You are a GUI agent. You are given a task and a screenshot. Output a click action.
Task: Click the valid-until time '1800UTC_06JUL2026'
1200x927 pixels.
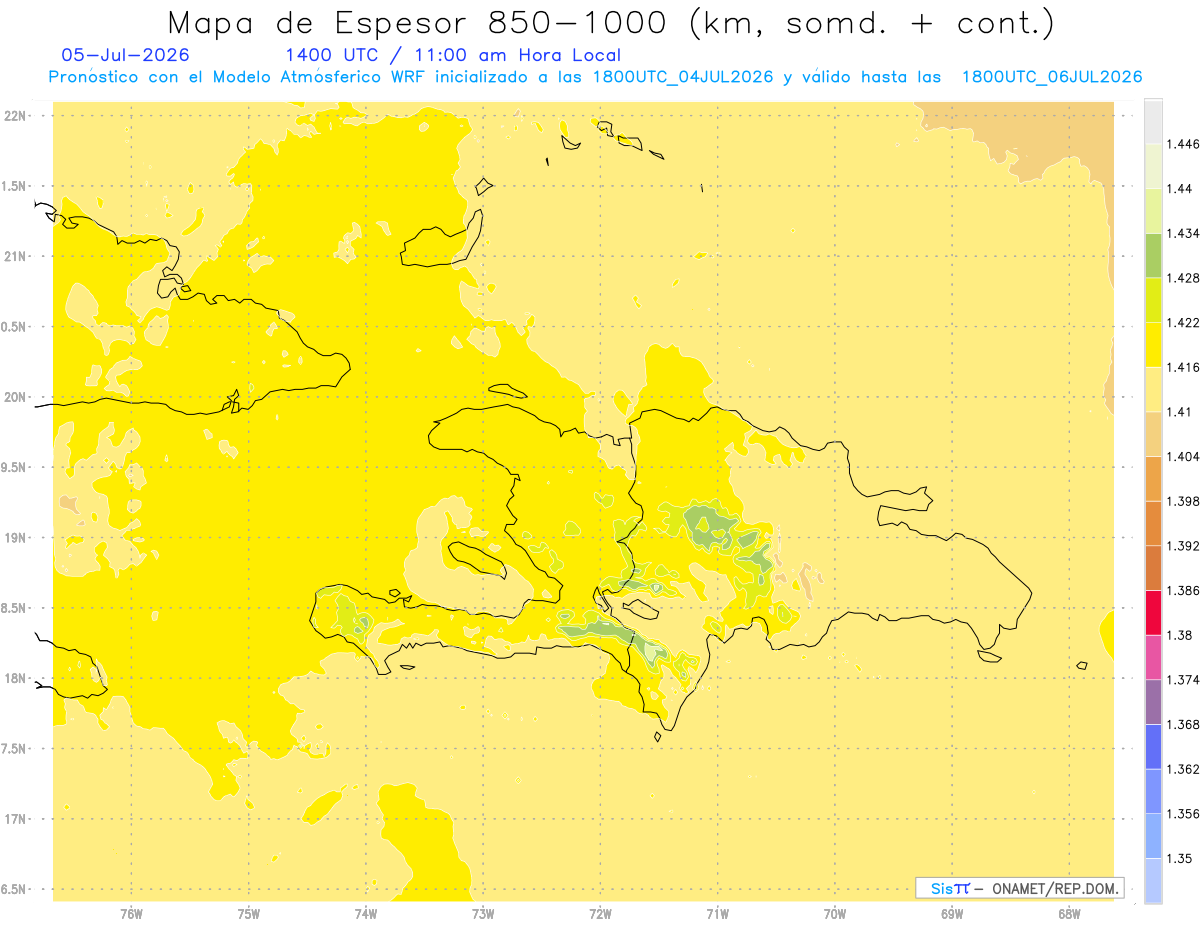pyautogui.click(x=1051, y=77)
